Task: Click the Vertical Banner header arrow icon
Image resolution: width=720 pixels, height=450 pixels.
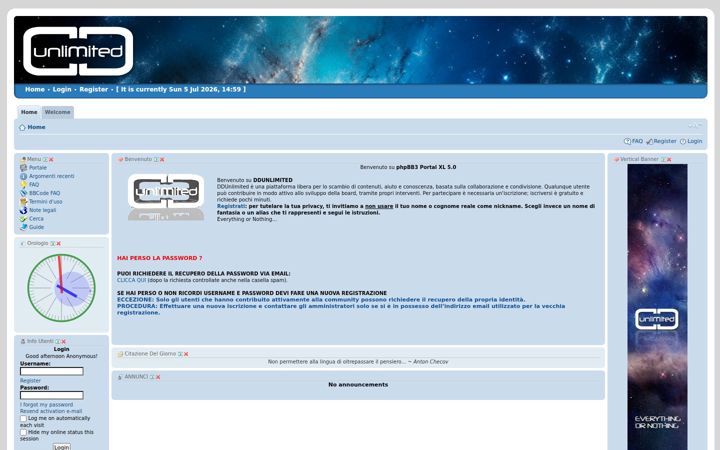Action: click(x=616, y=160)
